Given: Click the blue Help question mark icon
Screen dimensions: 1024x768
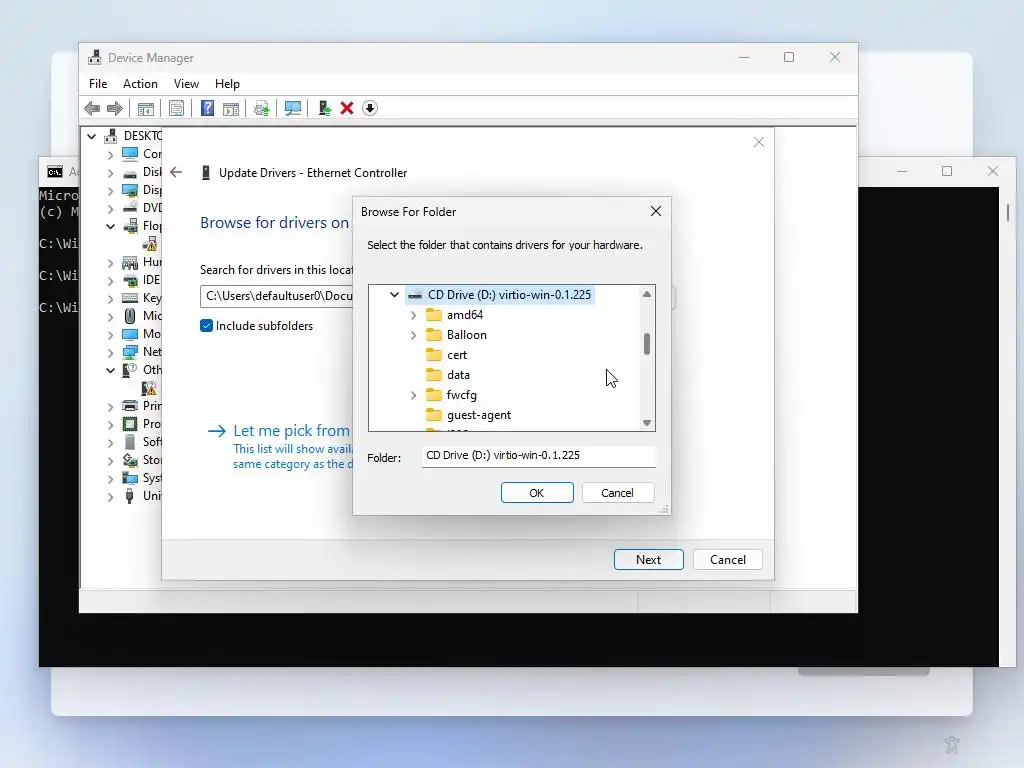Looking at the screenshot, I should [x=207, y=108].
